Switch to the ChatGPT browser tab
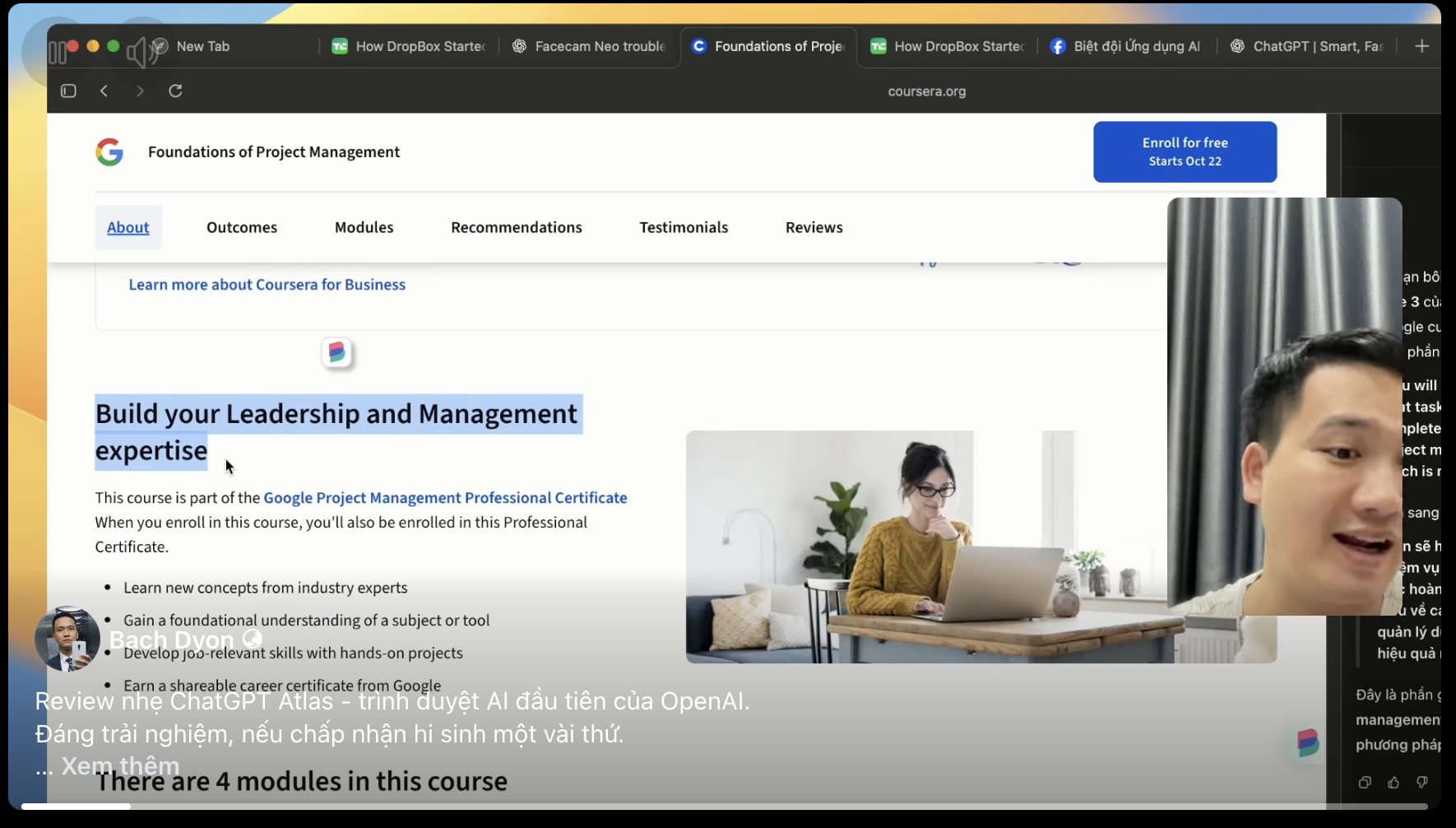This screenshot has width=1456, height=828. [x=1308, y=47]
